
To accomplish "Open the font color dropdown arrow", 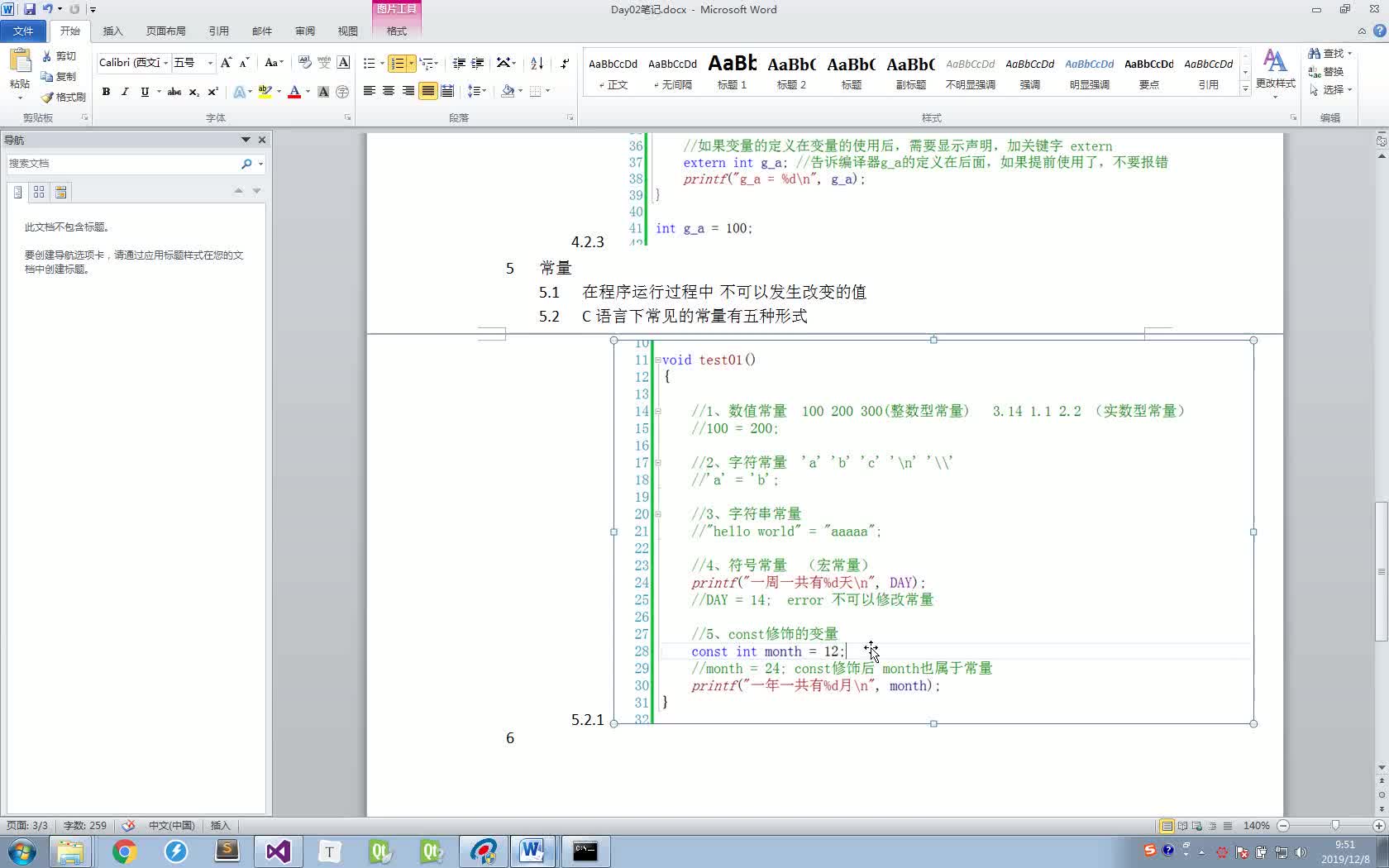I will pyautogui.click(x=308, y=92).
